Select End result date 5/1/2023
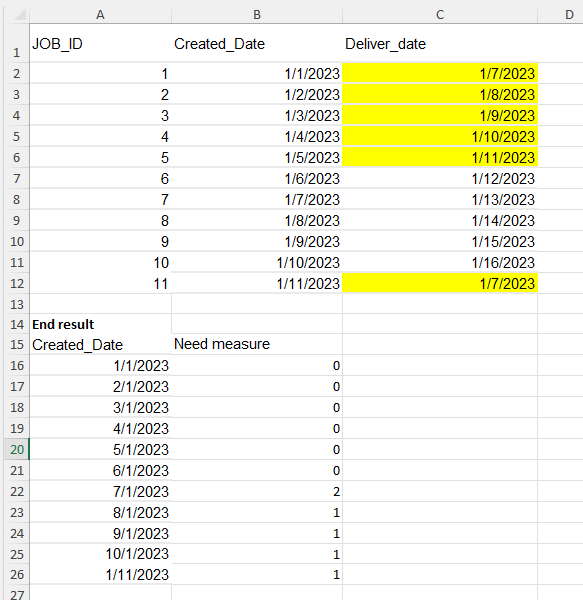Viewport: 583px width, 600px height. click(x=100, y=449)
